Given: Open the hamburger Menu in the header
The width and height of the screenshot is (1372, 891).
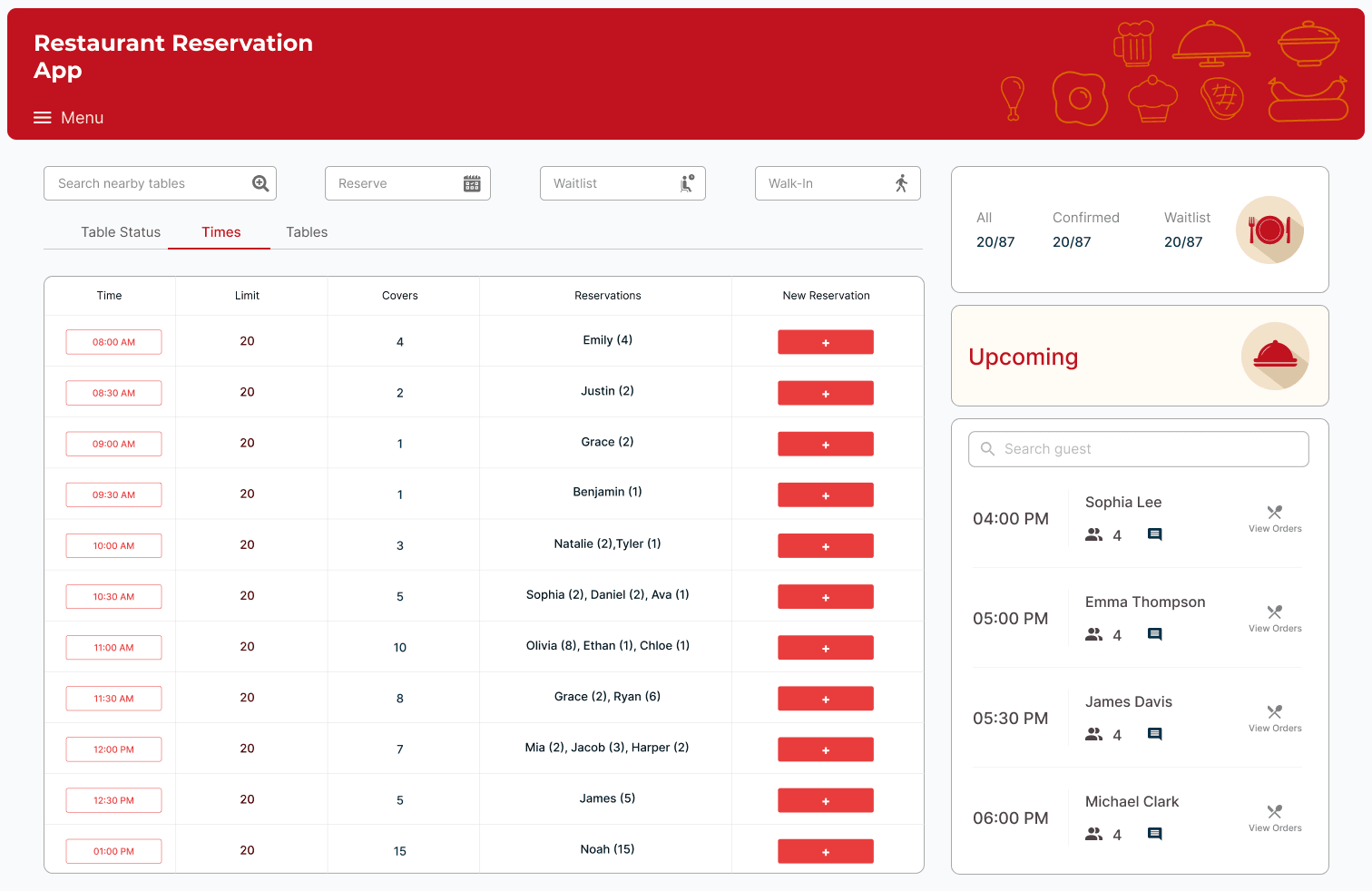Looking at the screenshot, I should [42, 117].
